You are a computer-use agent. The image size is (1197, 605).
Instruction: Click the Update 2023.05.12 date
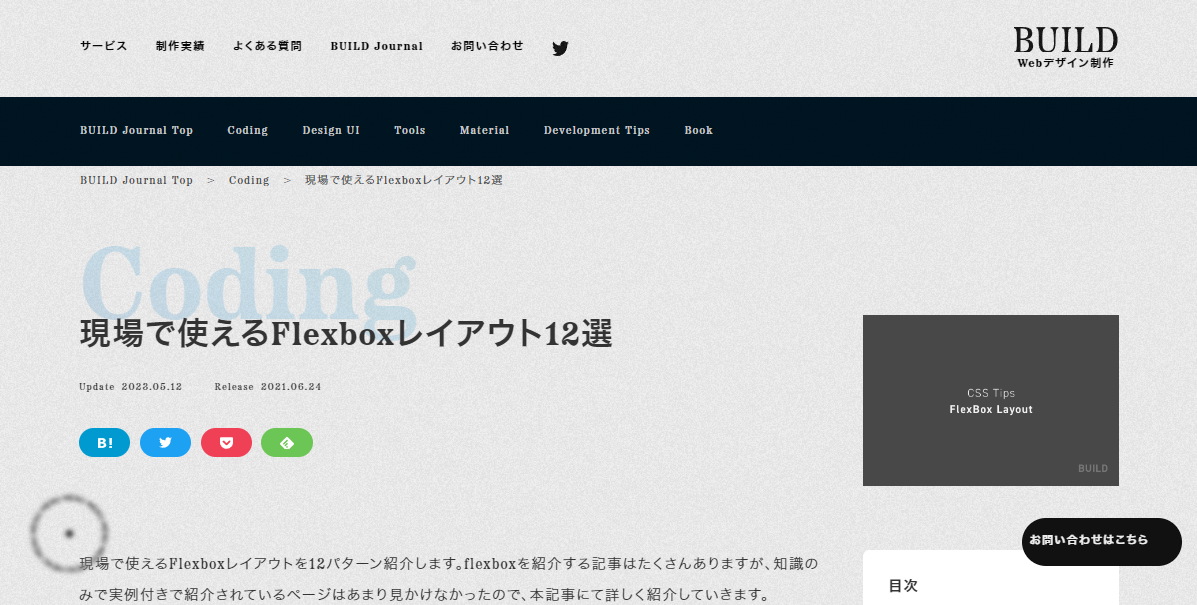(131, 387)
